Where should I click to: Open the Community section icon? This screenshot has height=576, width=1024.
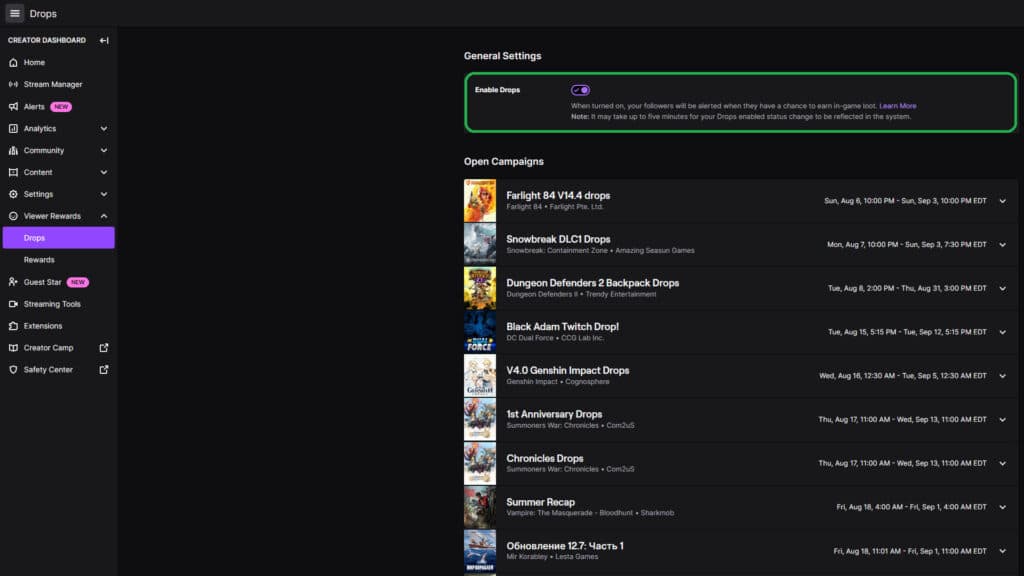(x=12, y=150)
